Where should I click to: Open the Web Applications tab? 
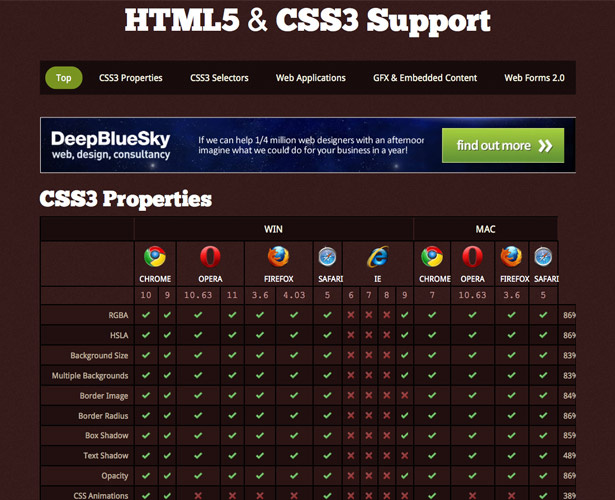point(311,78)
